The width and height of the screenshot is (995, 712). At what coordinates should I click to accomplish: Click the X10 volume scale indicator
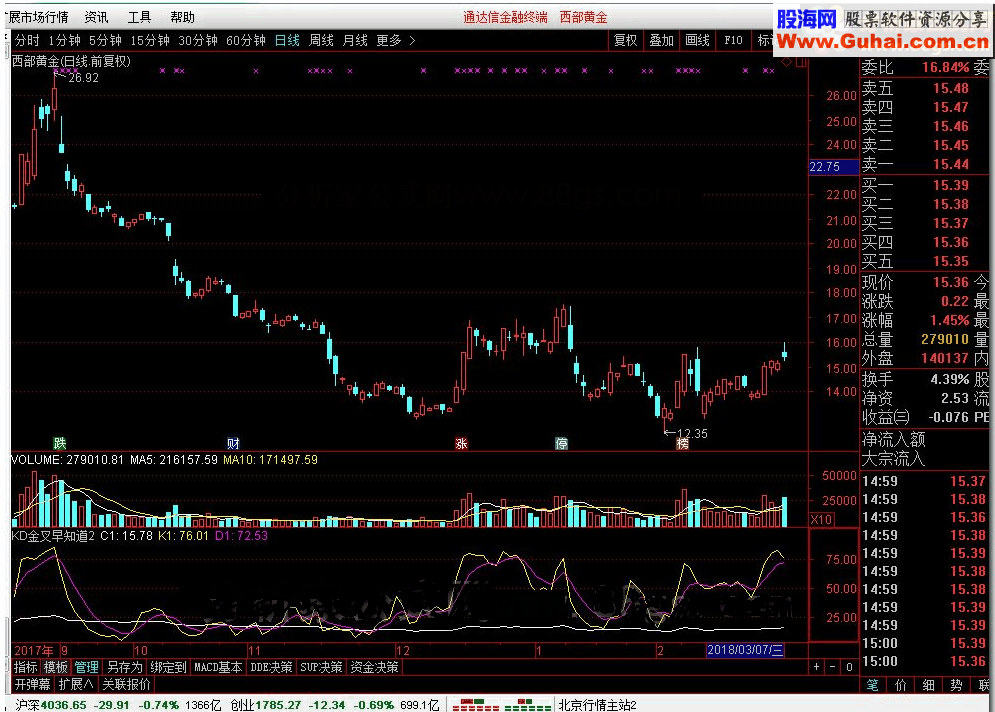point(820,519)
